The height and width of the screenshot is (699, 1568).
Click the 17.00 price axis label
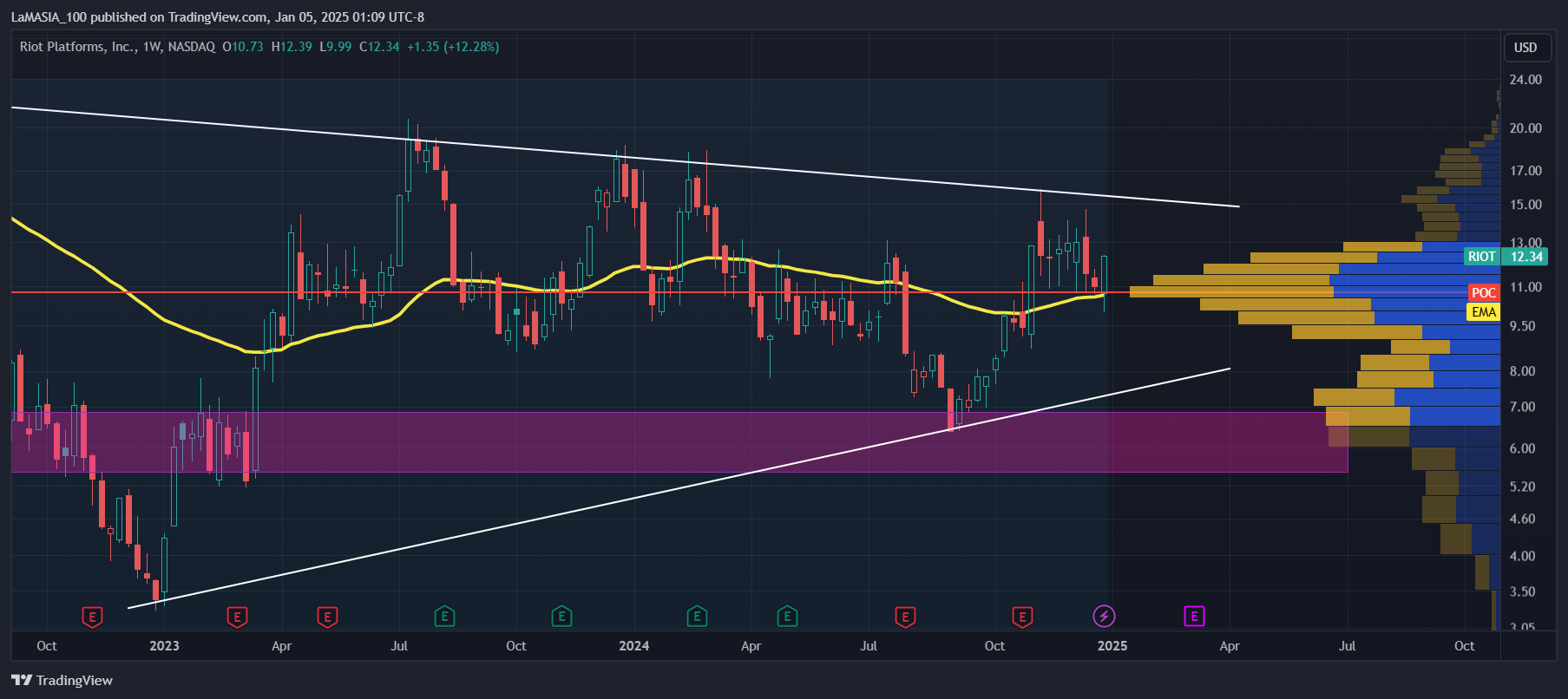tap(1525, 170)
